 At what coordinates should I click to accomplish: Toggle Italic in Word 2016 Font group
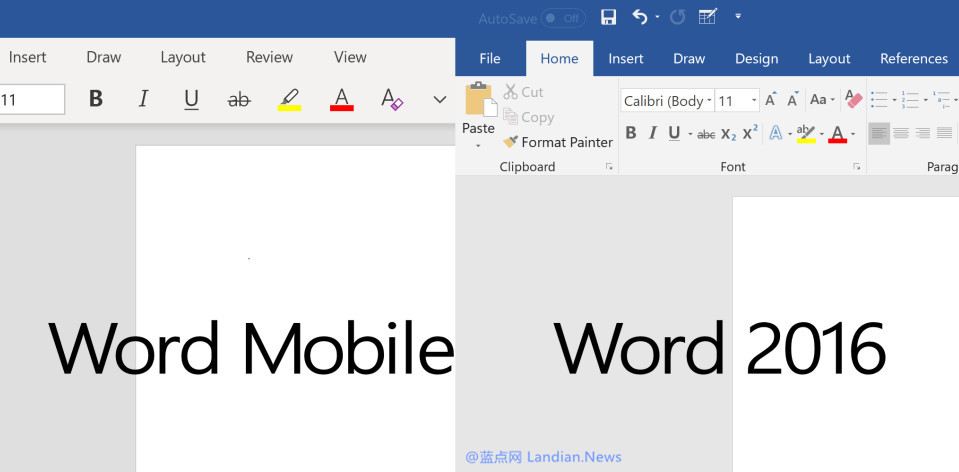coord(653,133)
